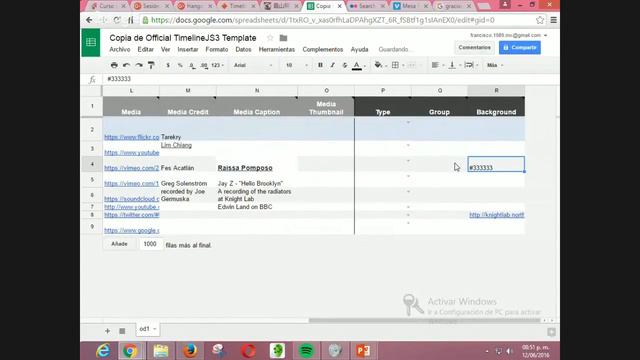The height and width of the screenshot is (360, 640).
Task: Star the spreadsheet document
Action: click(270, 38)
